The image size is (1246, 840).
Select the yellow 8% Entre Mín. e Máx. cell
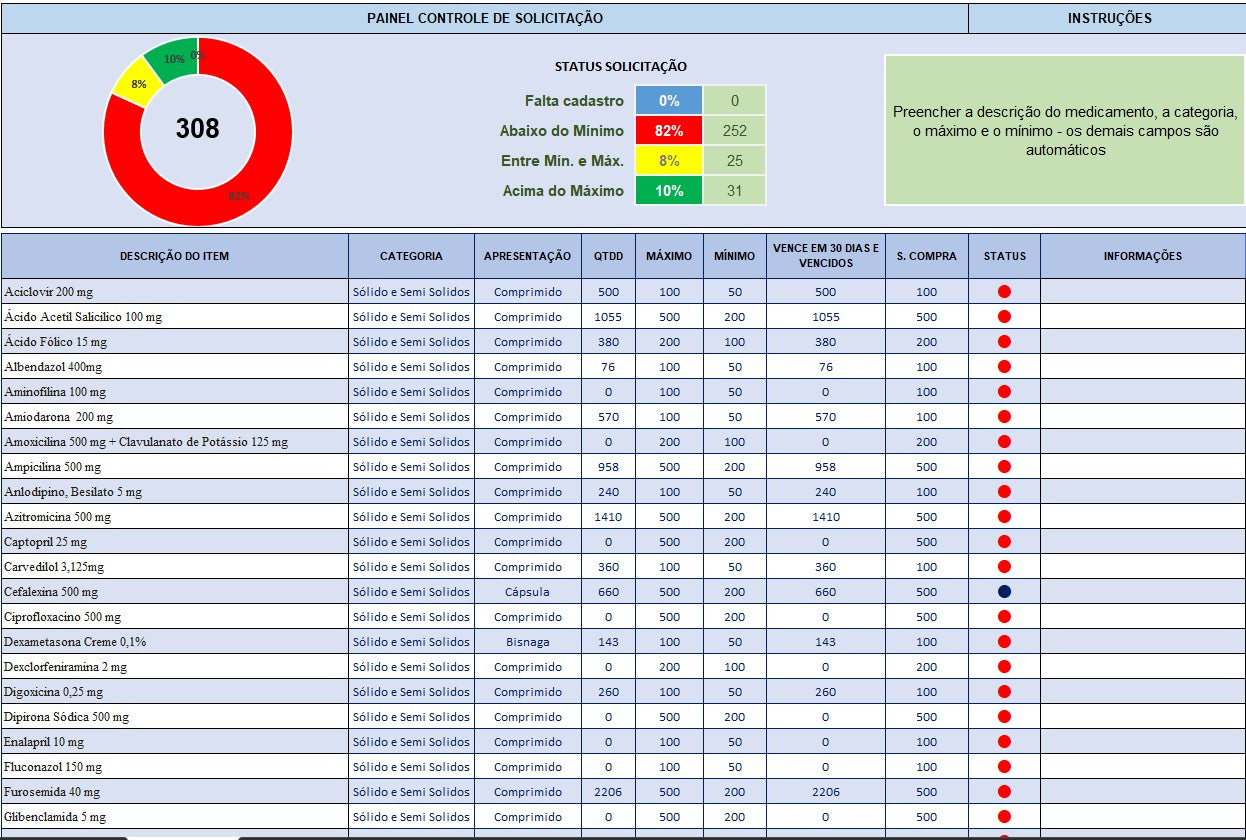tap(669, 161)
